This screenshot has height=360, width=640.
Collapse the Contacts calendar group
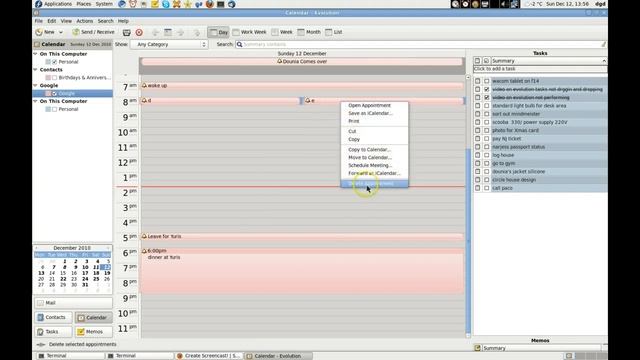click(x=36, y=70)
